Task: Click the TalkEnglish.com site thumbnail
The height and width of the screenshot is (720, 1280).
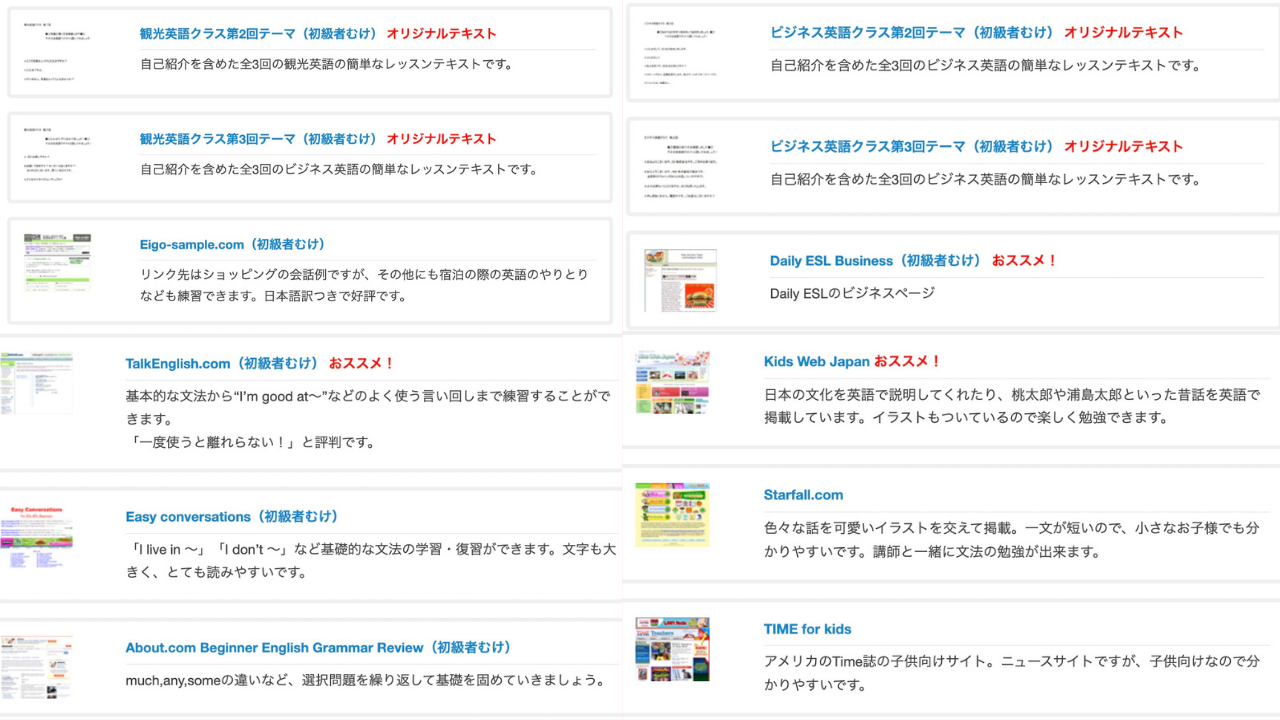Action: pyautogui.click(x=37, y=382)
